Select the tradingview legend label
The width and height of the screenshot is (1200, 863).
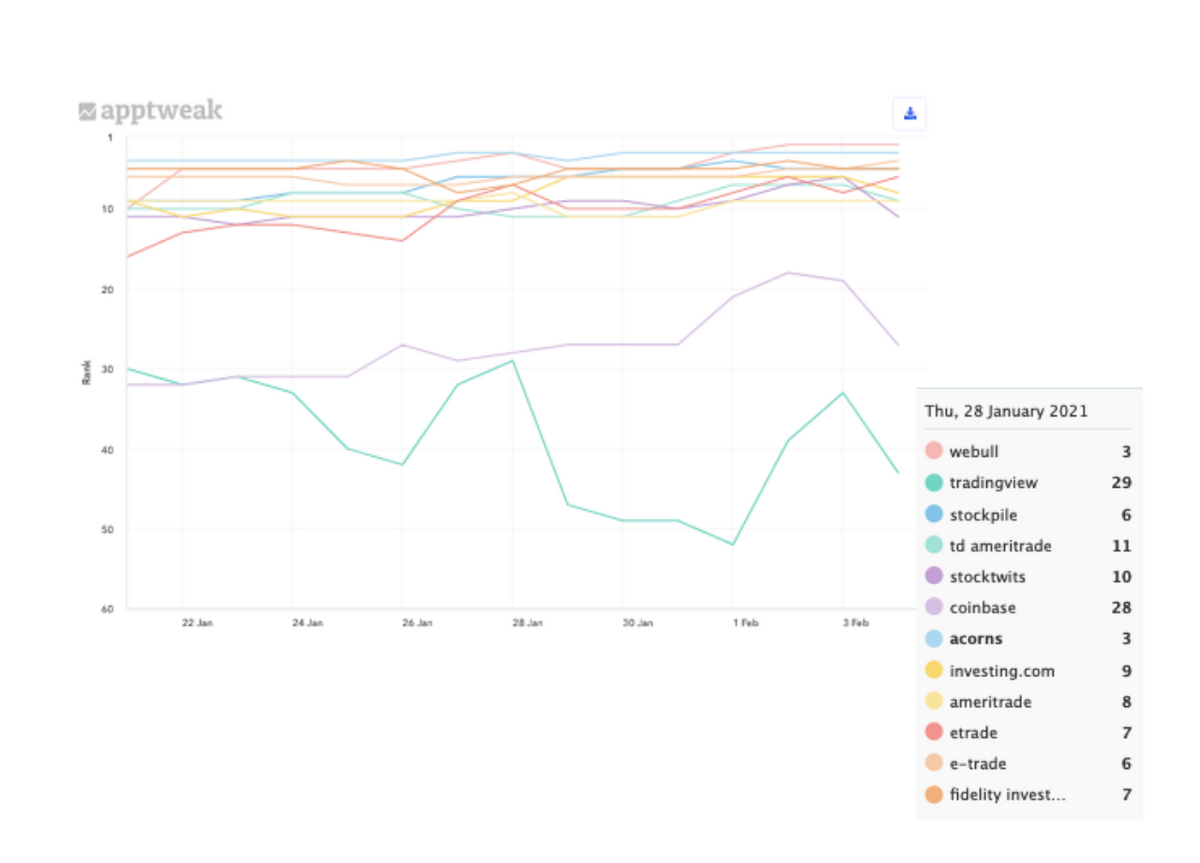tap(994, 483)
